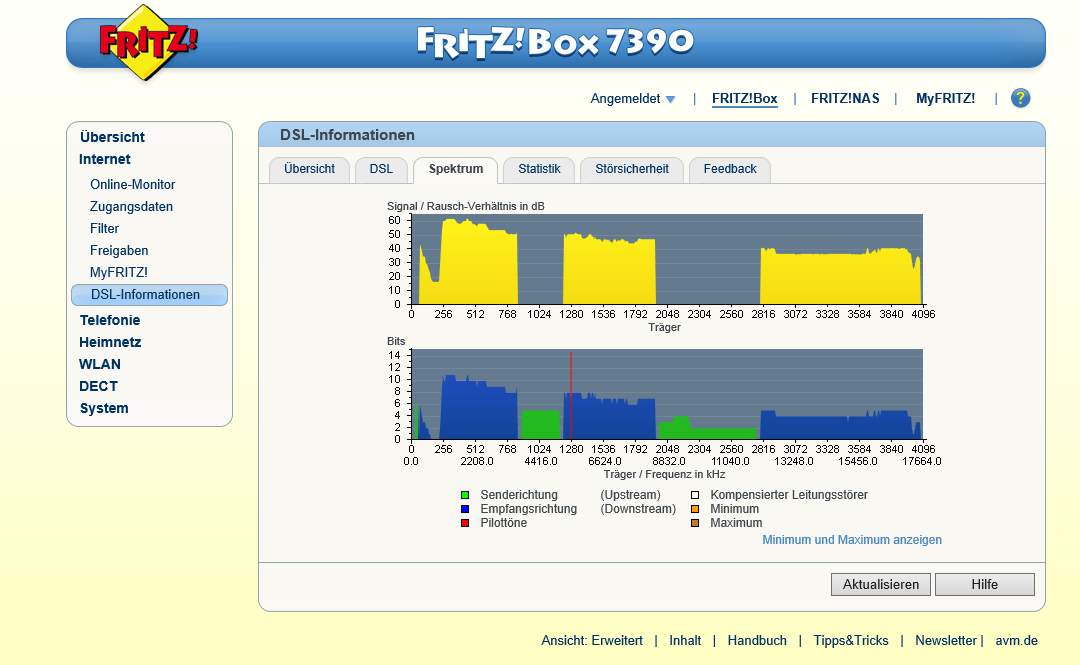
Task: Switch to the Feedback tab
Action: (x=730, y=170)
